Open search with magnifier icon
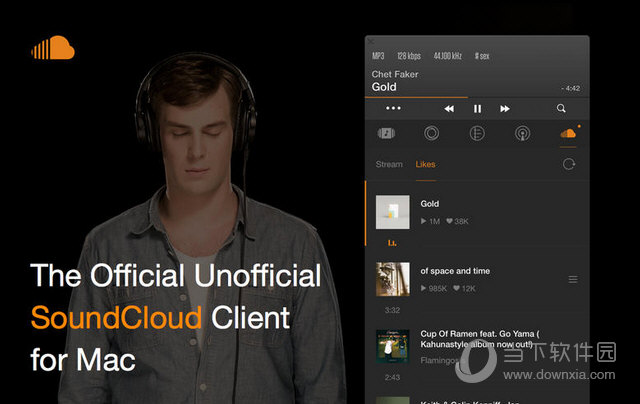Screen dimensions: 640x404 tap(561, 108)
